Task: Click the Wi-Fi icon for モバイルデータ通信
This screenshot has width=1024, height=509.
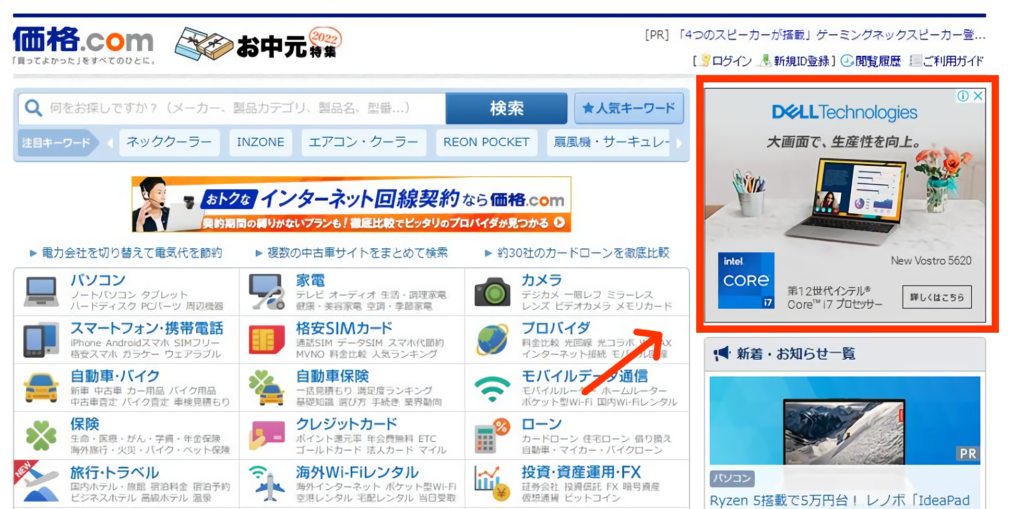Action: pos(492,389)
